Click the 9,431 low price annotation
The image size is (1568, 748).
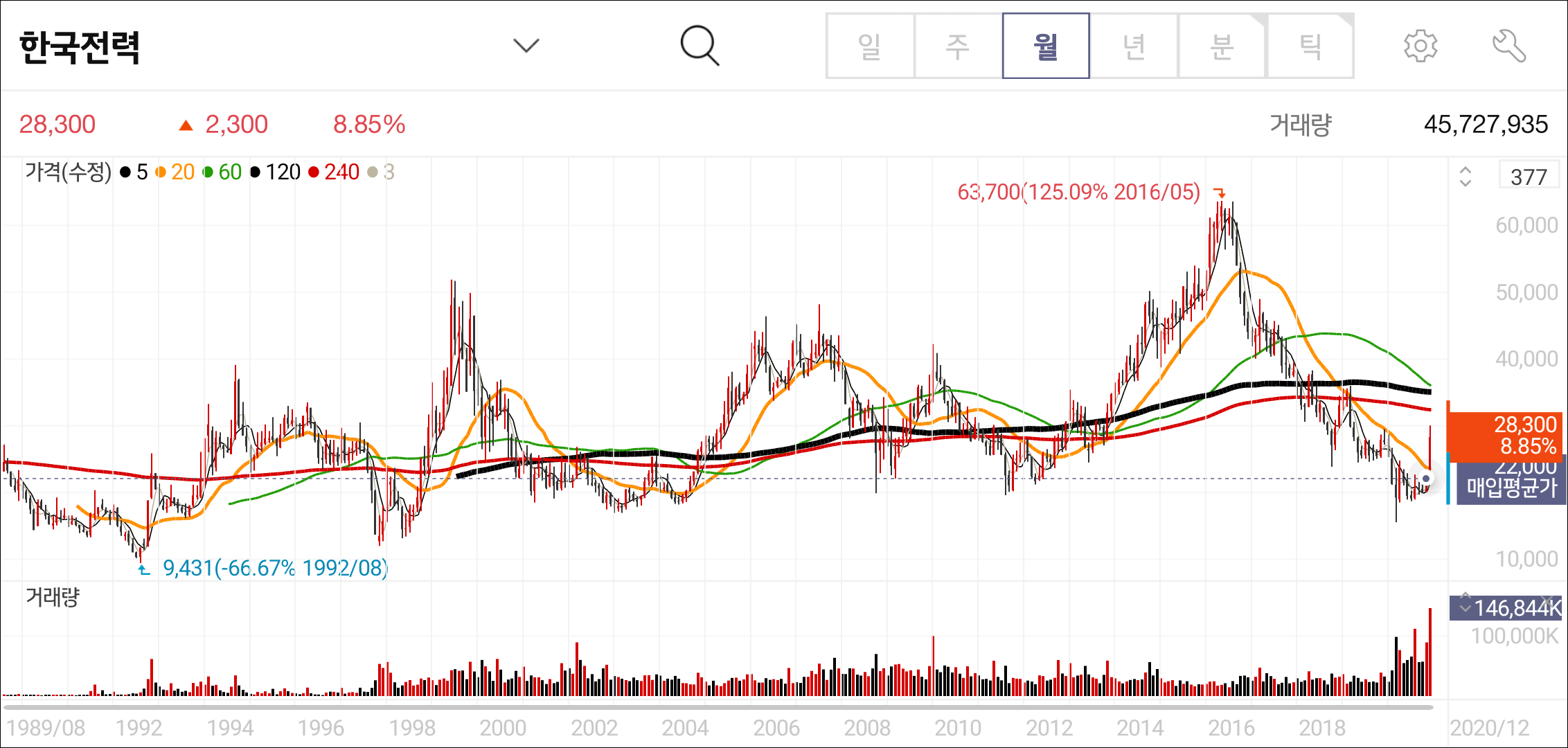(275, 568)
